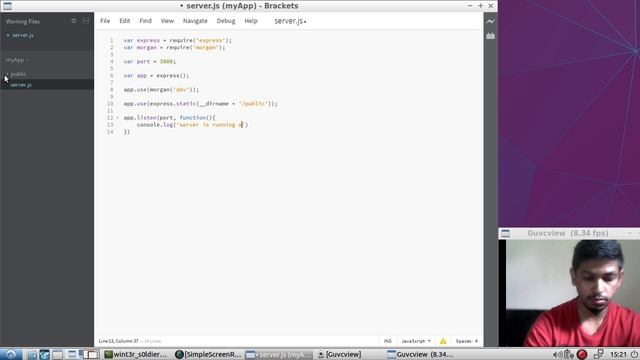
Task: Switch to the server.js Brackets taskbar item
Action: point(278,354)
